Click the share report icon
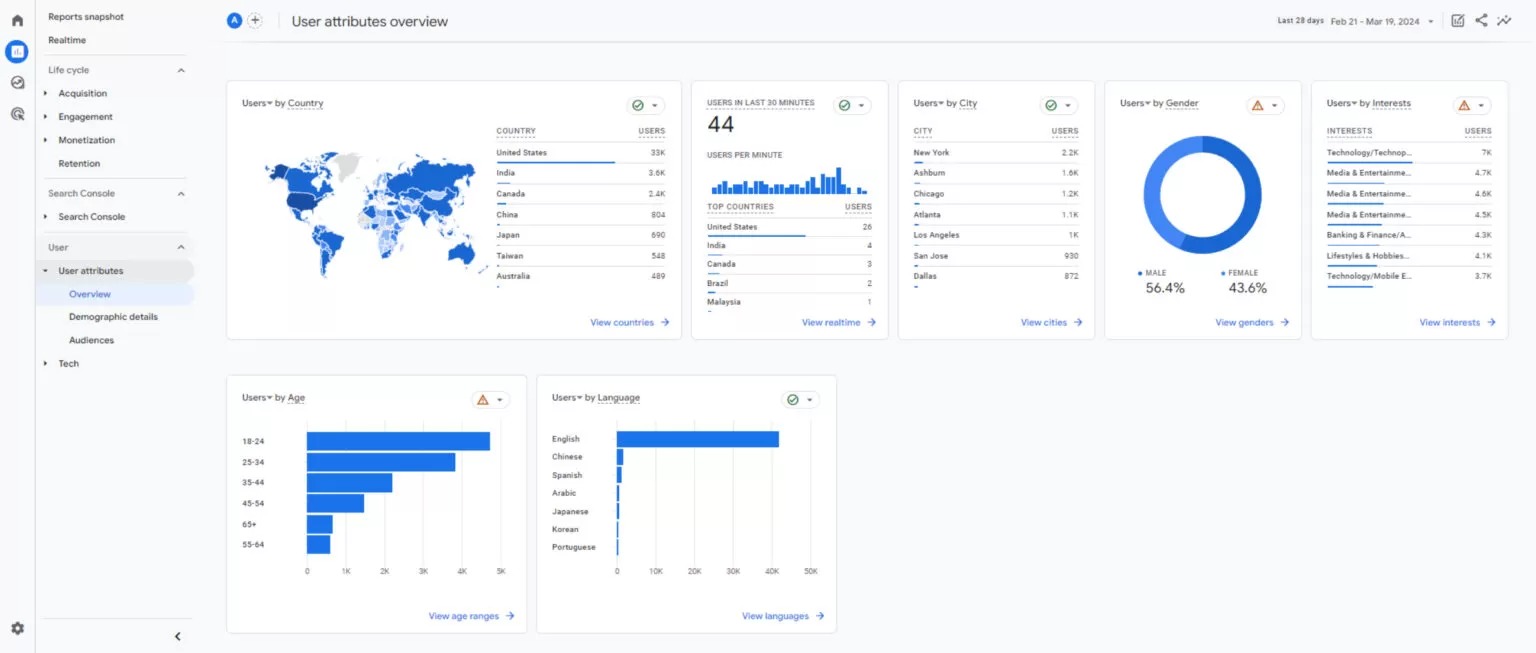The height and width of the screenshot is (653, 1536). 1481,21
